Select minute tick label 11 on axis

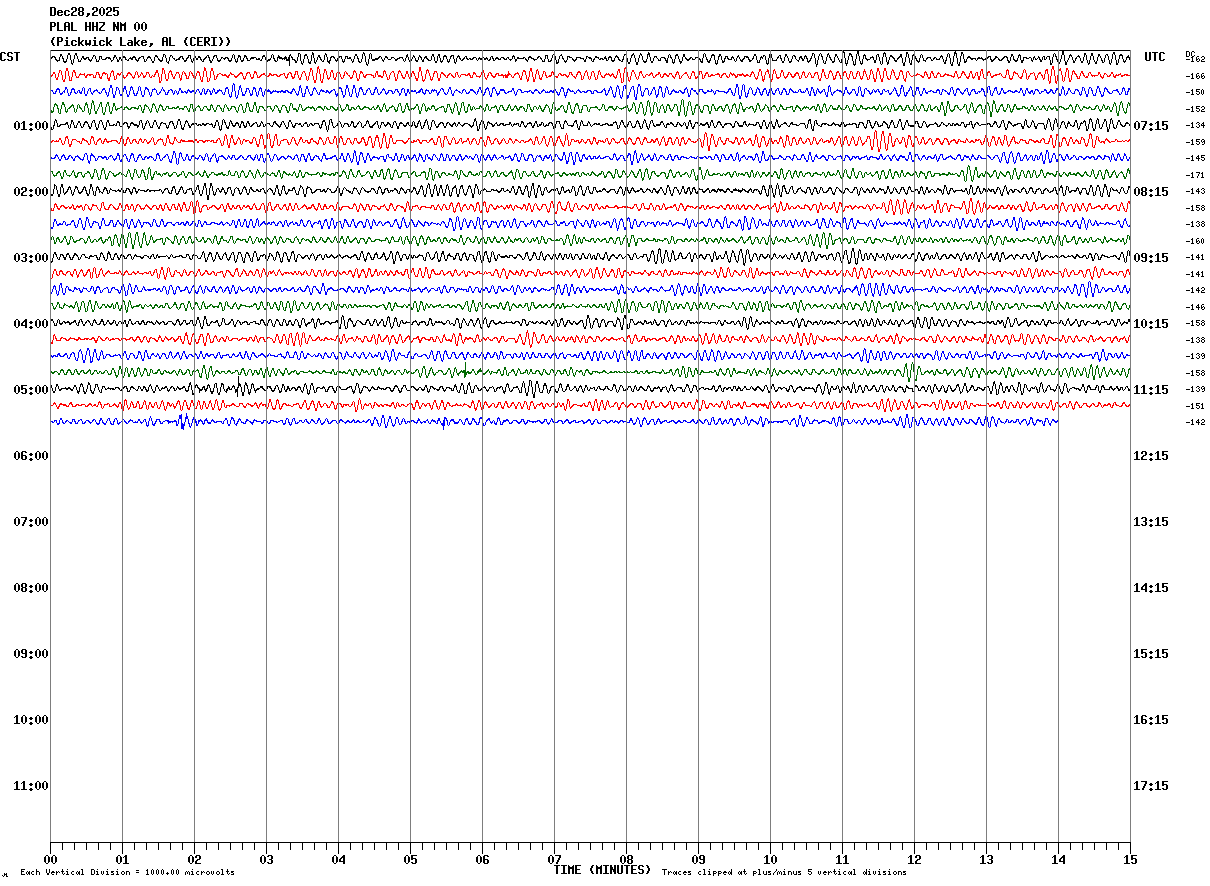pyautogui.click(x=843, y=860)
